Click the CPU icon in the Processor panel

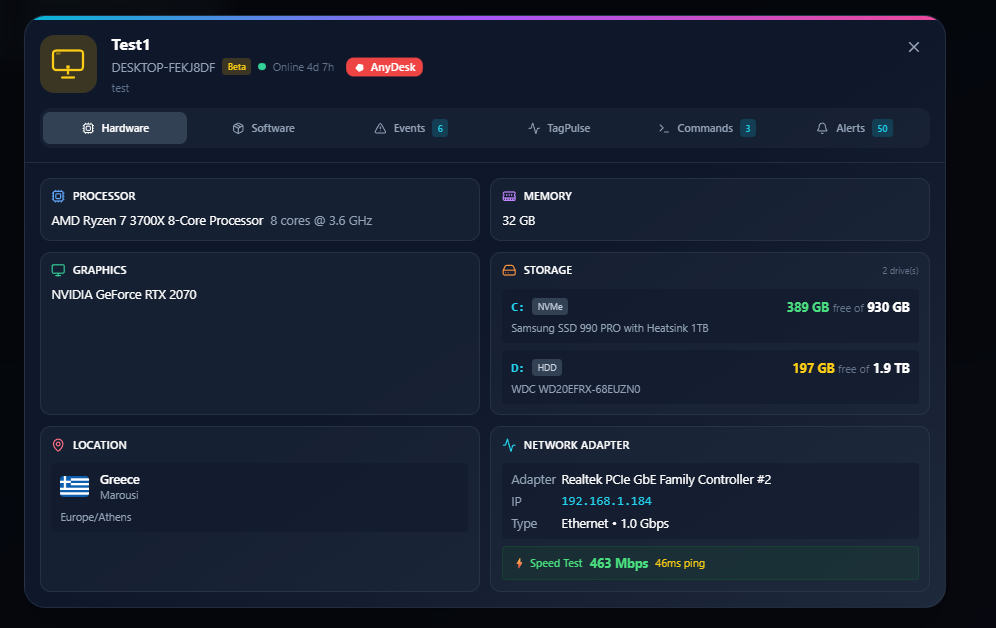coord(58,196)
